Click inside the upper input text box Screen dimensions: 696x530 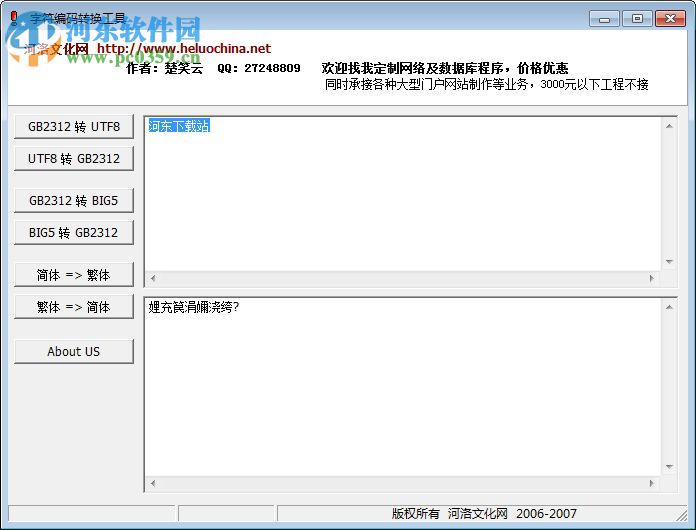[403, 194]
